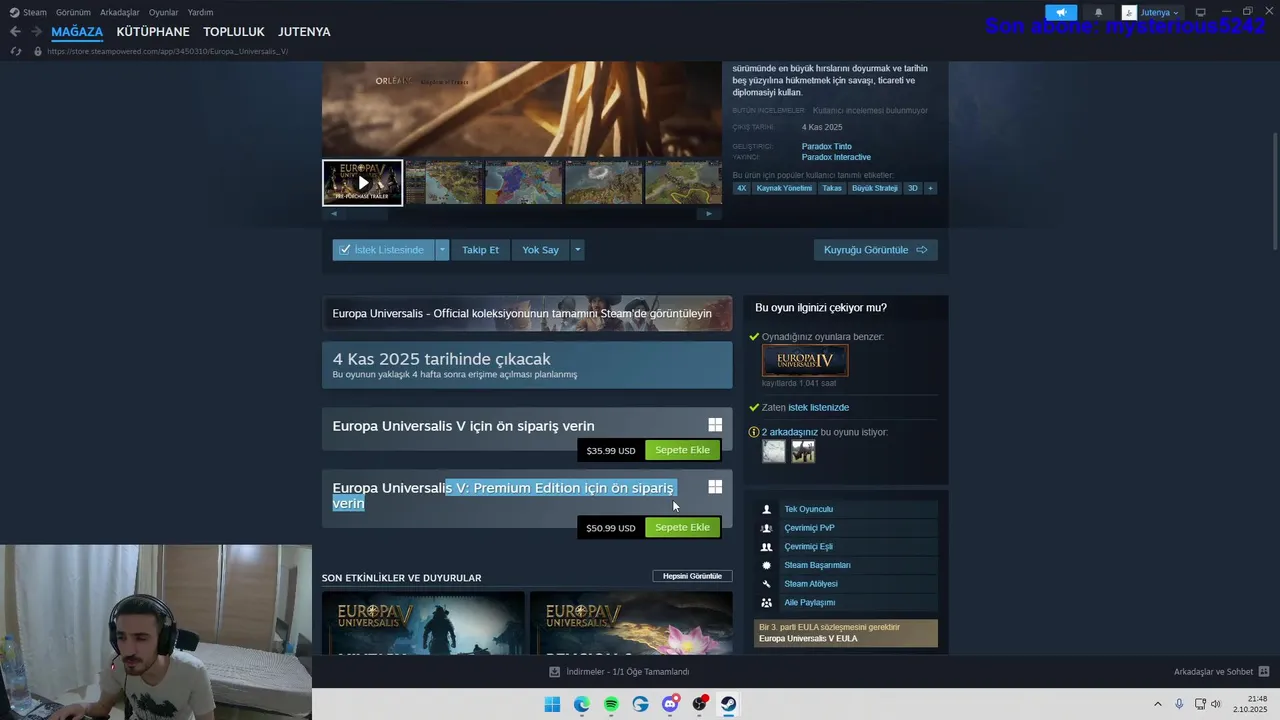The height and width of the screenshot is (720, 1280).
Task: Click the second friend avatar
Action: (x=803, y=452)
